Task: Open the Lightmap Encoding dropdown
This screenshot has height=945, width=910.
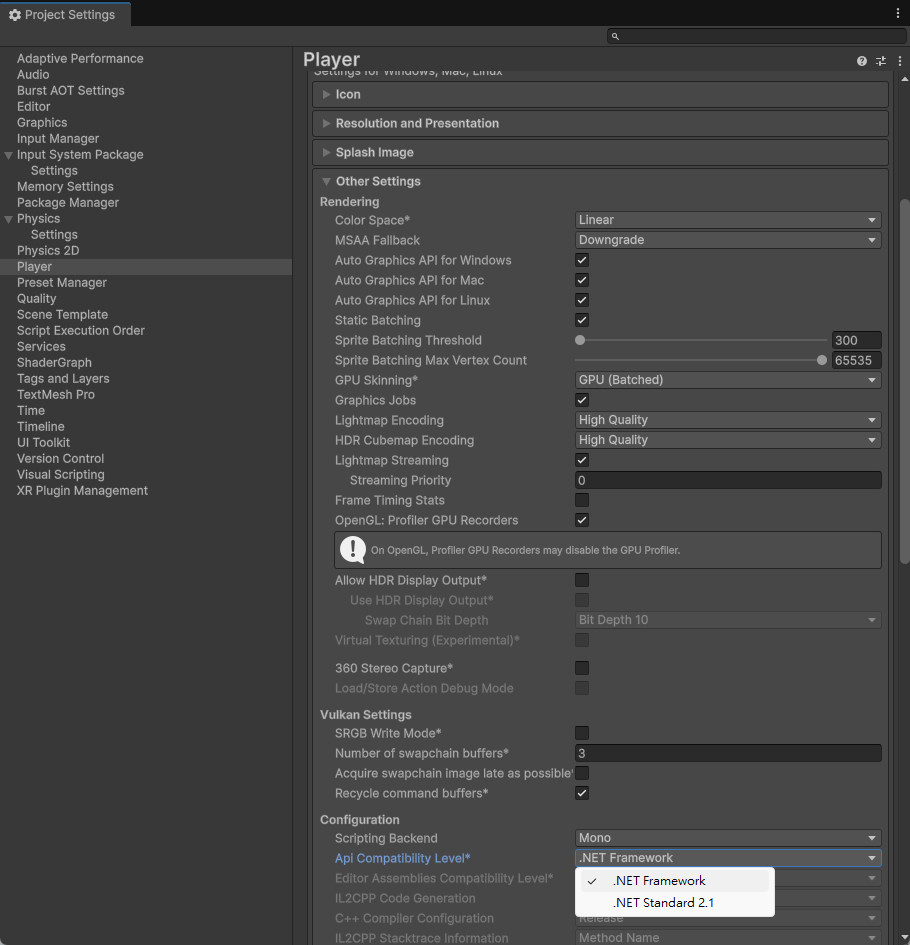Action: coord(728,420)
